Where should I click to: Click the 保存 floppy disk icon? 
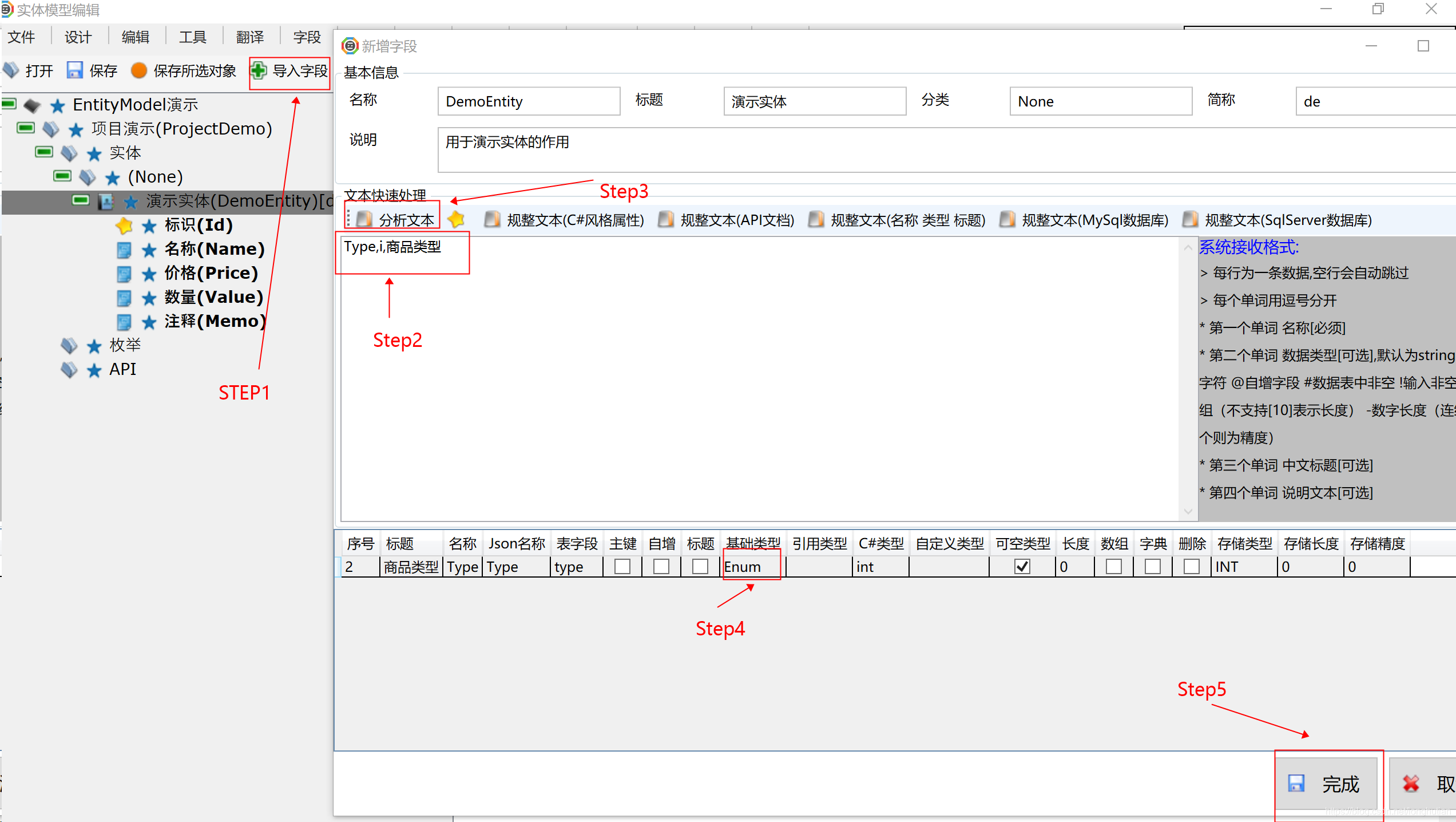point(75,70)
